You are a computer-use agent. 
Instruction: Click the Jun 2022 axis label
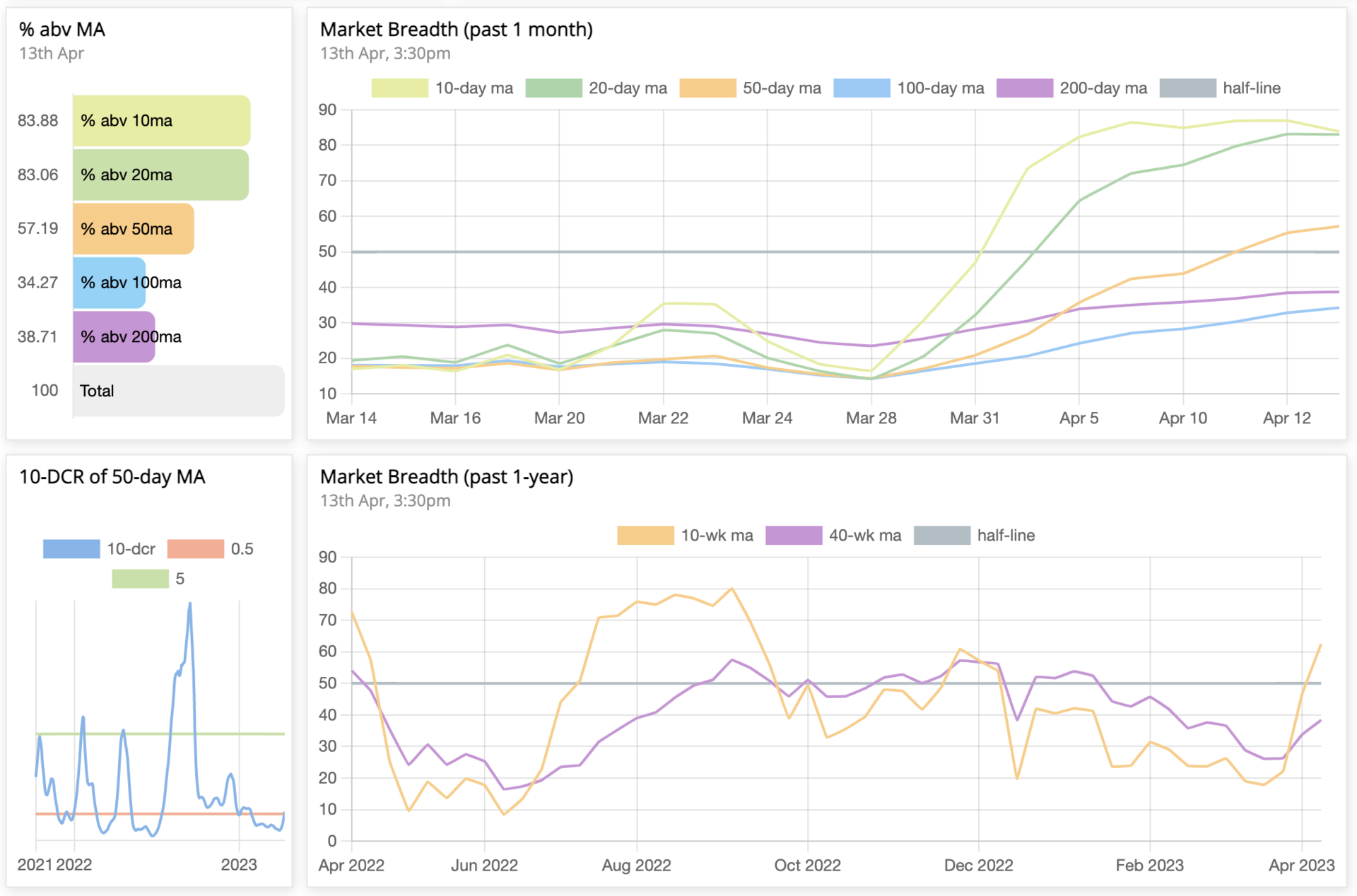click(x=484, y=866)
